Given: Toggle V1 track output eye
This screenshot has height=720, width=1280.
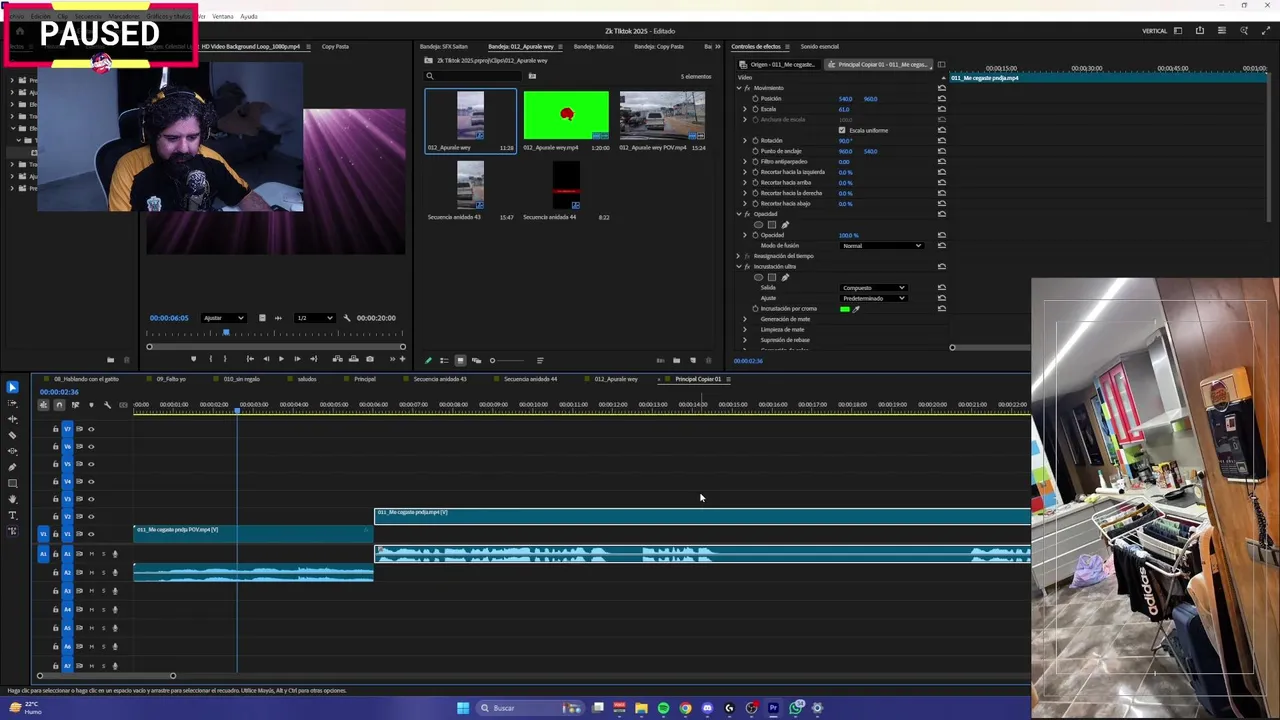Looking at the screenshot, I should click(91, 534).
